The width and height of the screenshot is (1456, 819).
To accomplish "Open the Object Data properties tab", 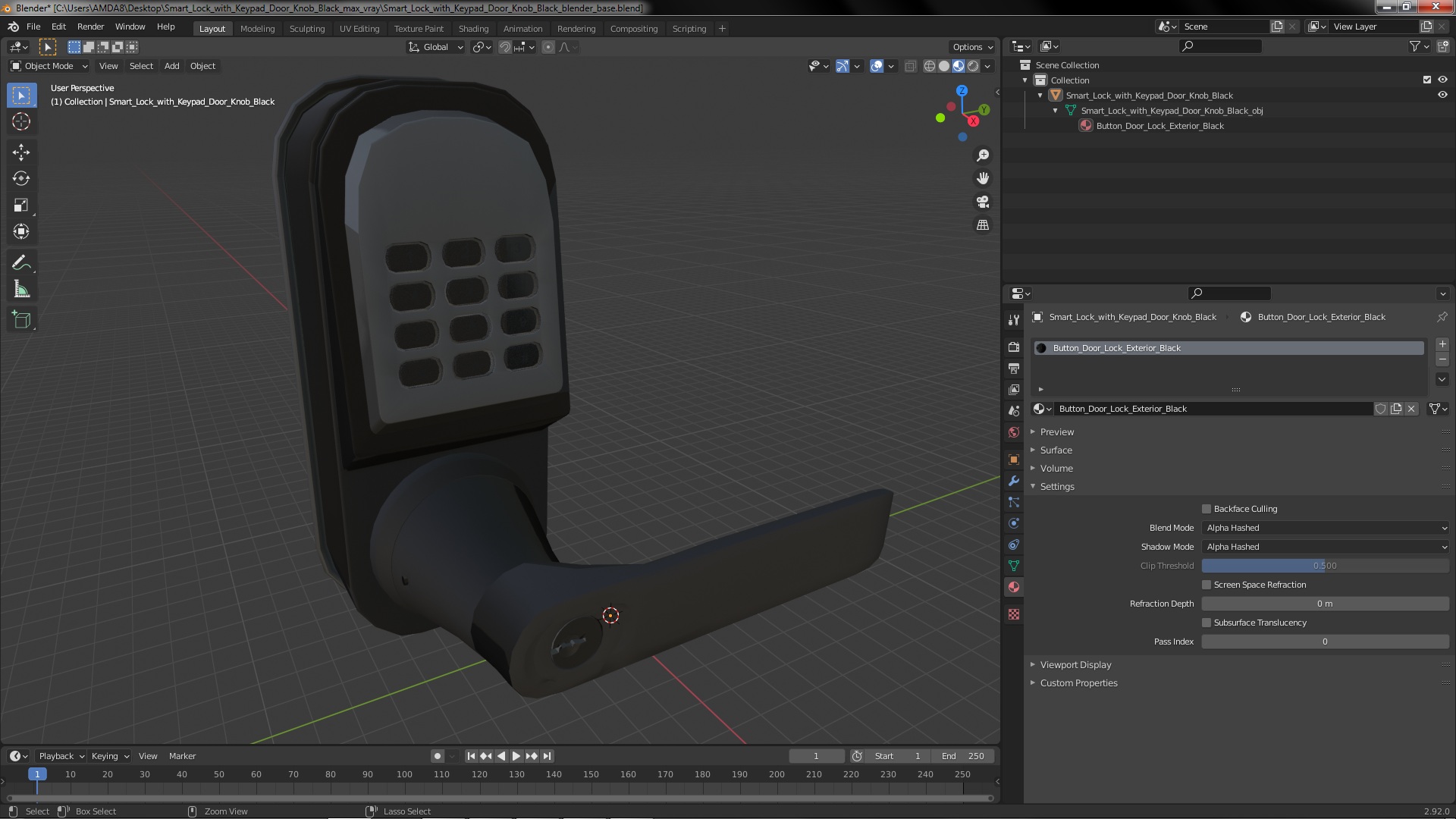I will tap(1014, 566).
